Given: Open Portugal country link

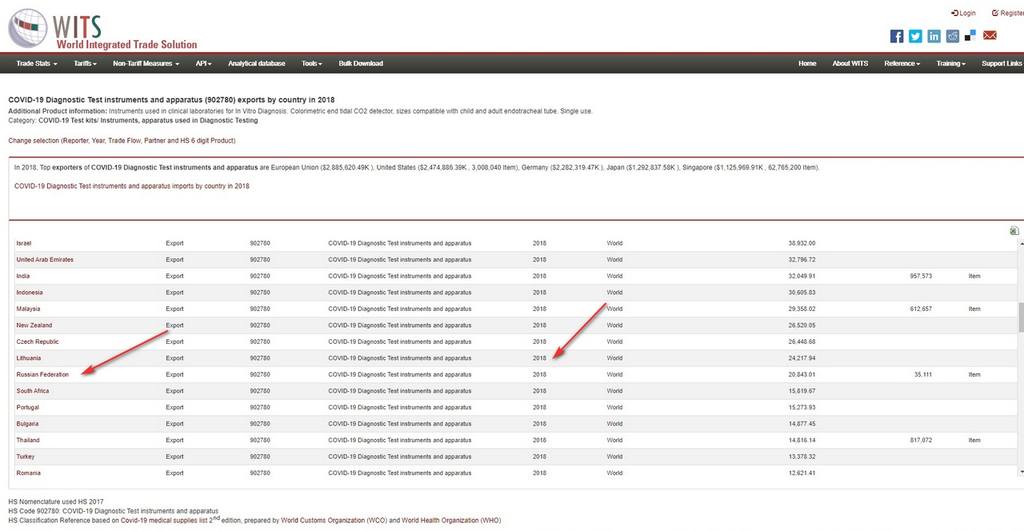Looking at the screenshot, I should (x=28, y=408).
